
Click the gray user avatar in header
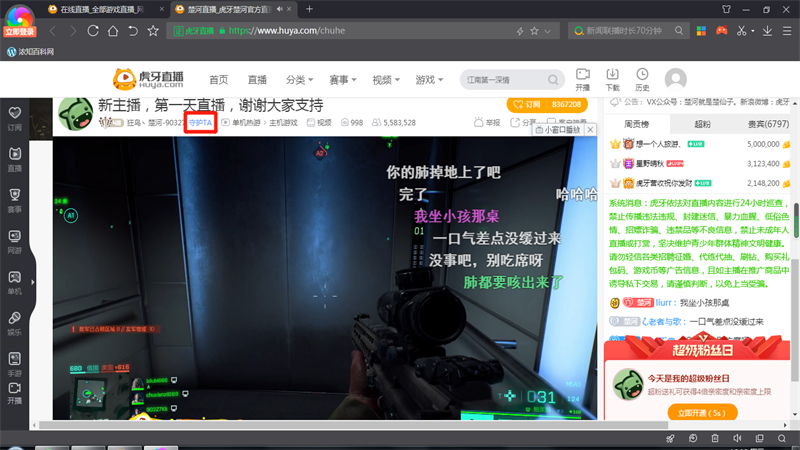click(x=676, y=79)
